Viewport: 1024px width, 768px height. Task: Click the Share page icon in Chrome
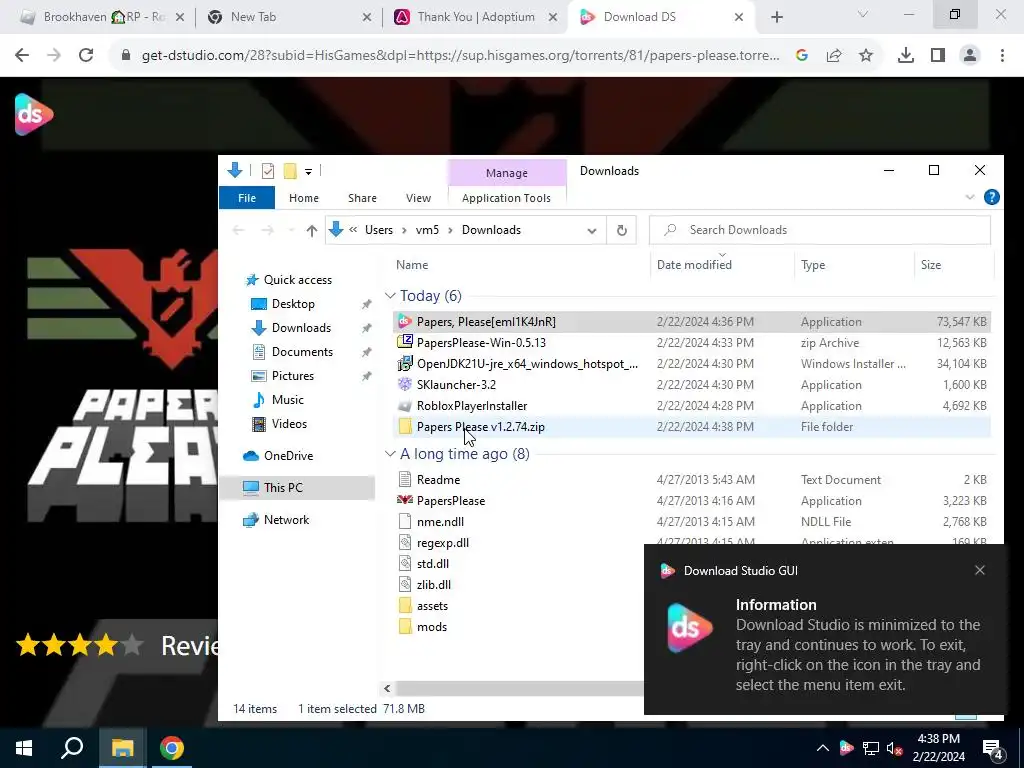tap(834, 56)
